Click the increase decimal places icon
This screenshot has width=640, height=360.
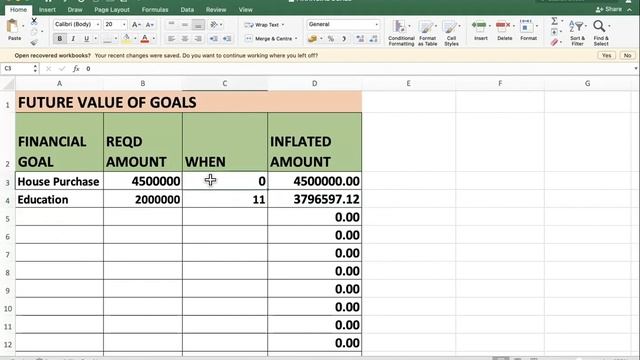coord(360,39)
